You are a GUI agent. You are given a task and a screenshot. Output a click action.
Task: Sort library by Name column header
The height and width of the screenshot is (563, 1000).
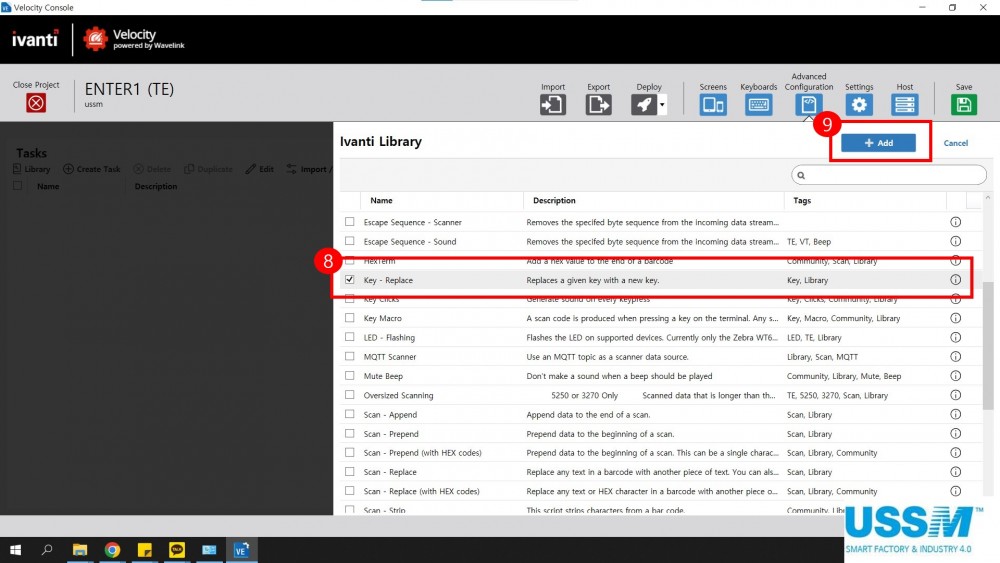tap(381, 200)
